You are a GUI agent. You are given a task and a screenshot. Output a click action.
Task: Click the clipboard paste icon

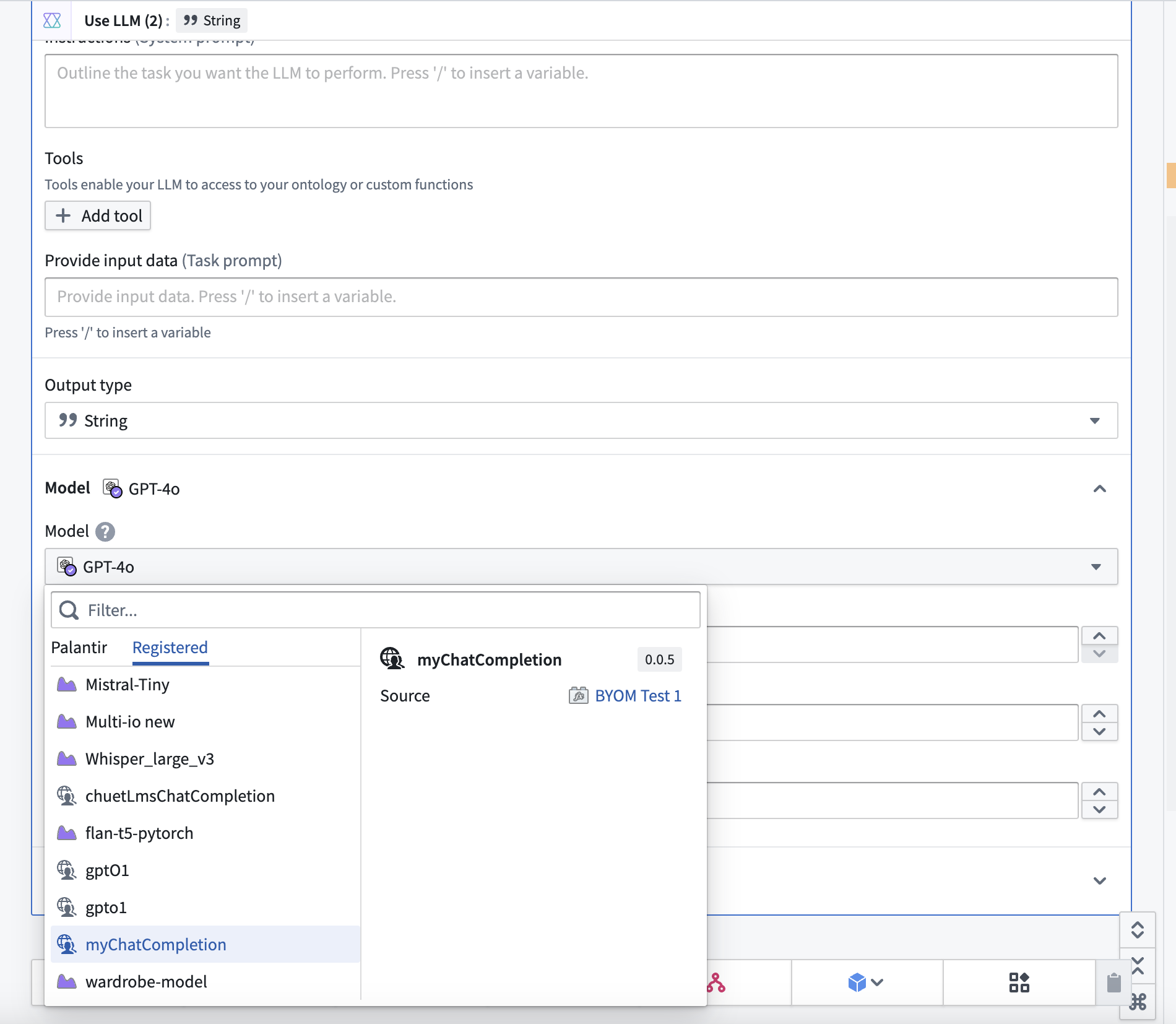click(1113, 983)
